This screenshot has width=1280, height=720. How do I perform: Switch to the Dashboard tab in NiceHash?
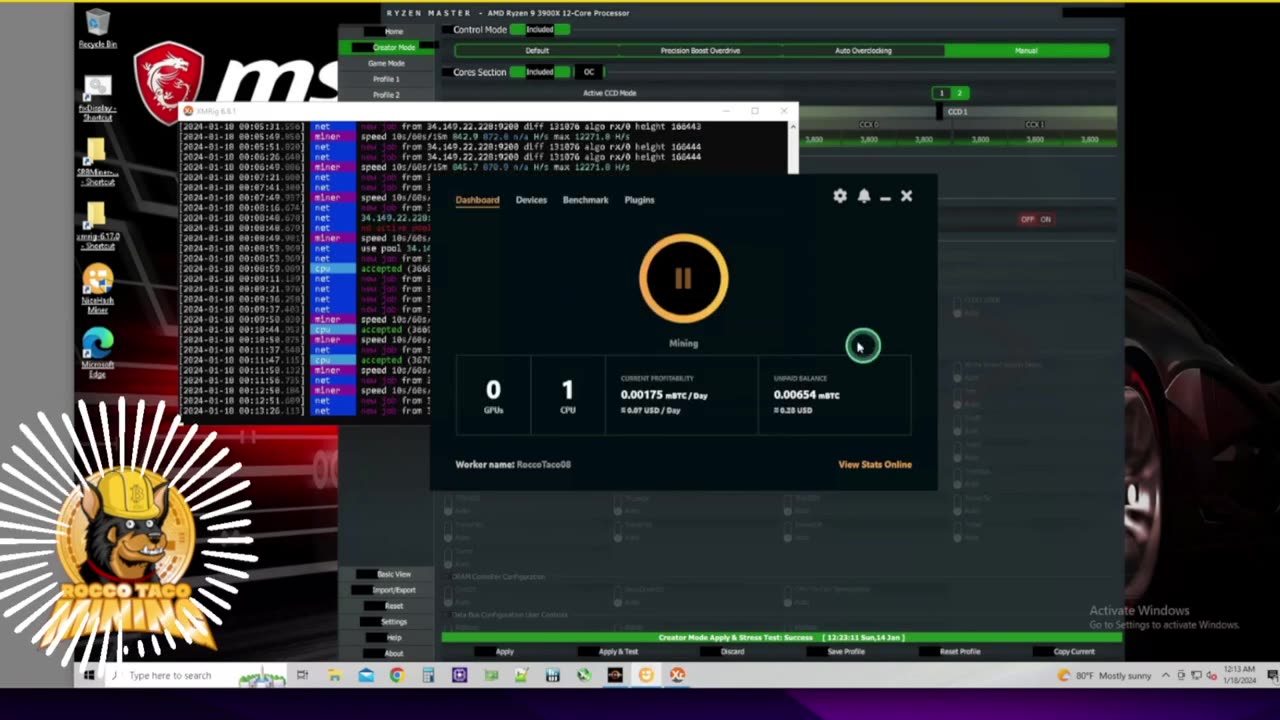(477, 200)
